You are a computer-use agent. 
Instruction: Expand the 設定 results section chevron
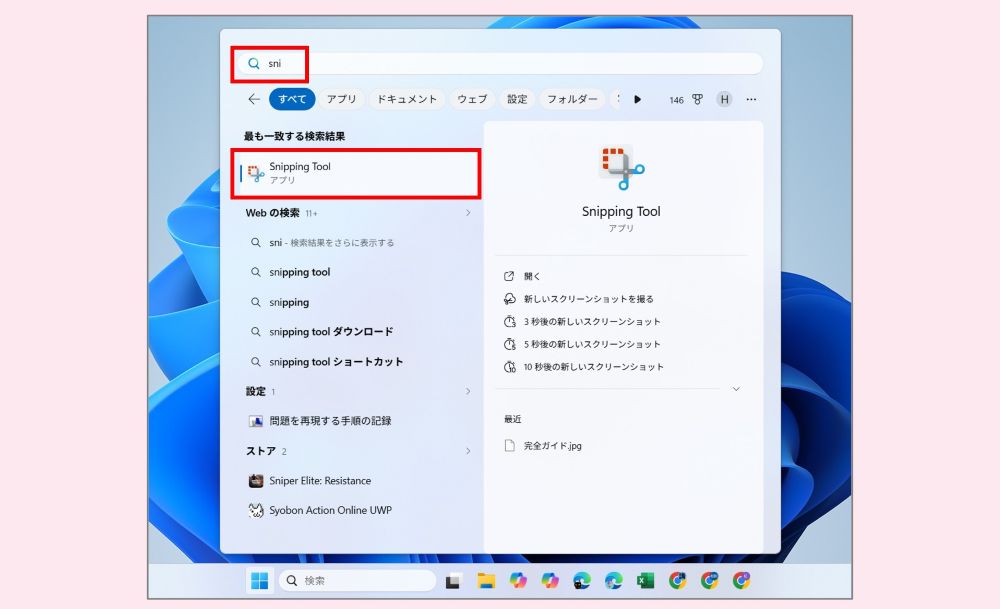coord(467,392)
